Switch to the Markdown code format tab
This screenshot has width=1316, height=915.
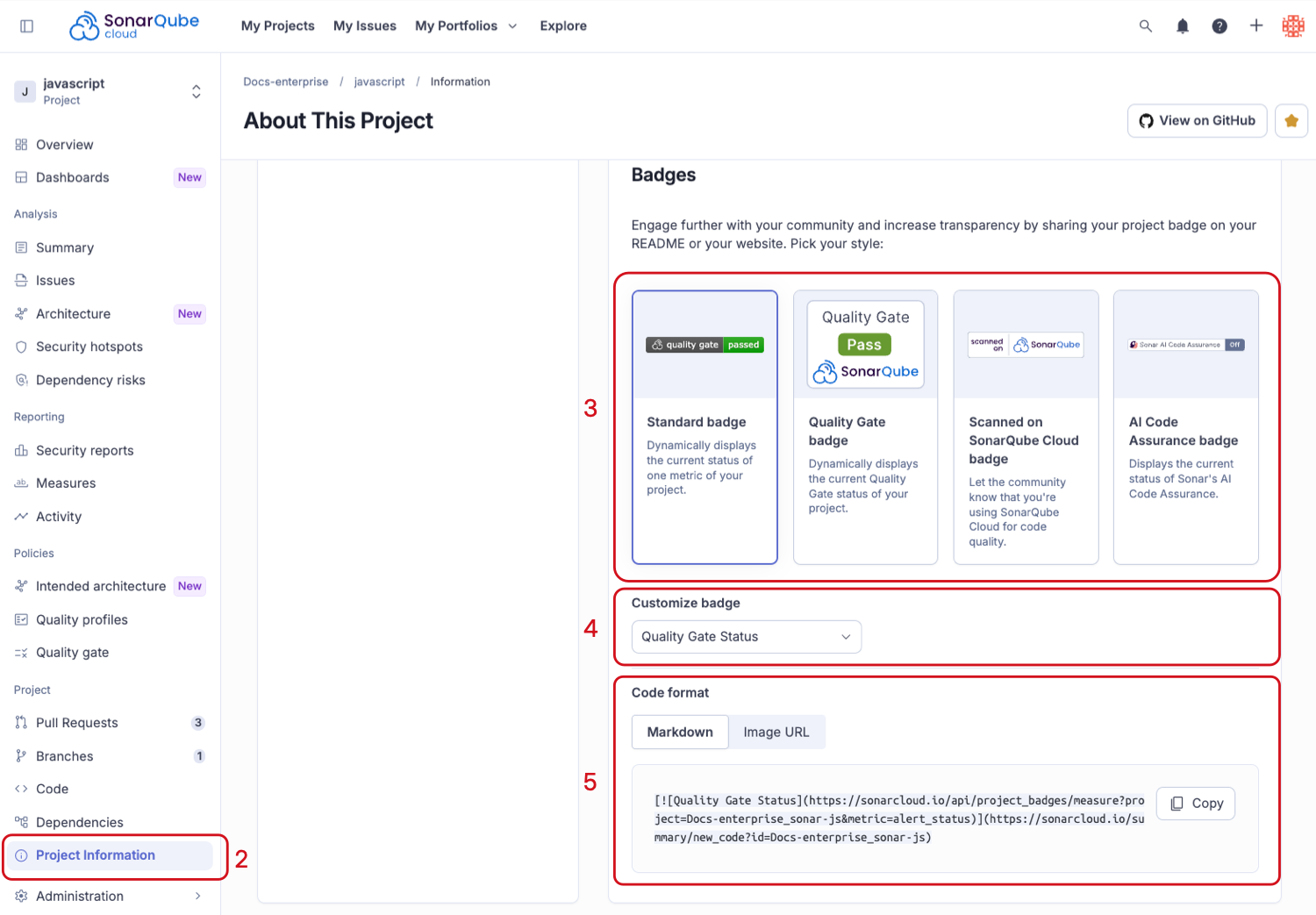click(x=680, y=732)
